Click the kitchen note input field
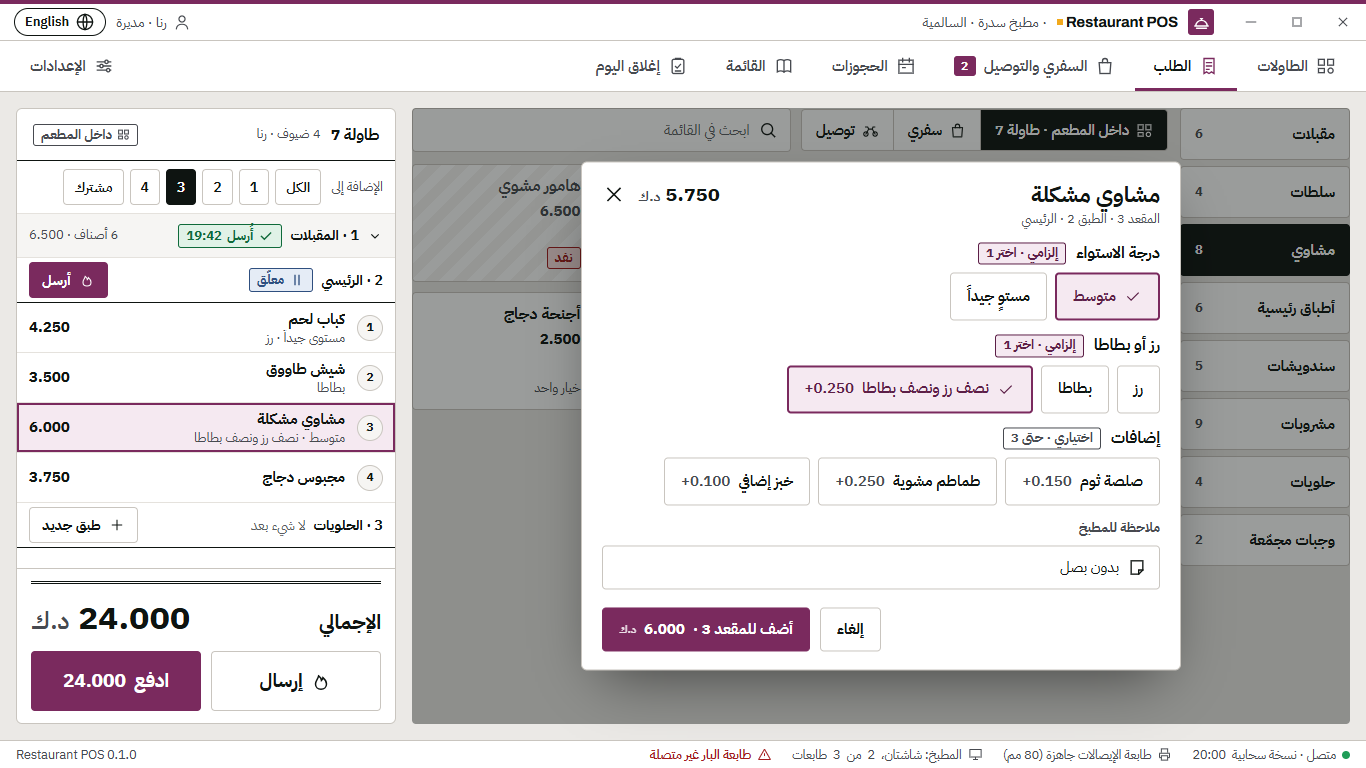The width and height of the screenshot is (1366, 768). point(881,568)
